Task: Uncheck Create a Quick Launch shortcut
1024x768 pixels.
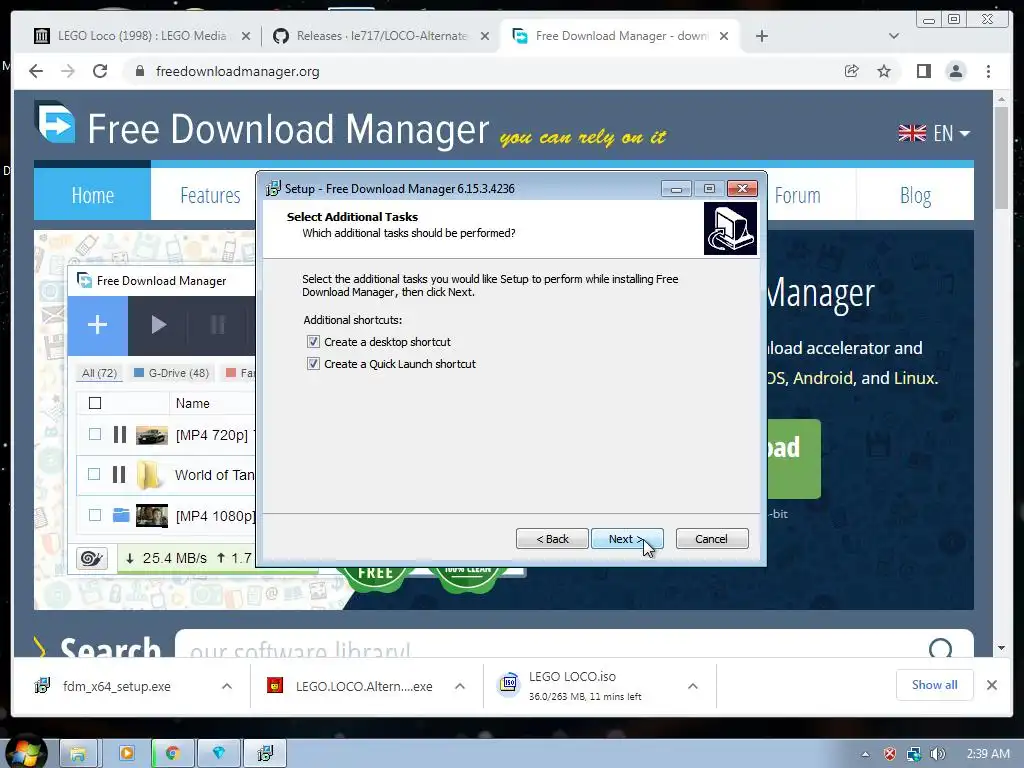Action: [313, 364]
